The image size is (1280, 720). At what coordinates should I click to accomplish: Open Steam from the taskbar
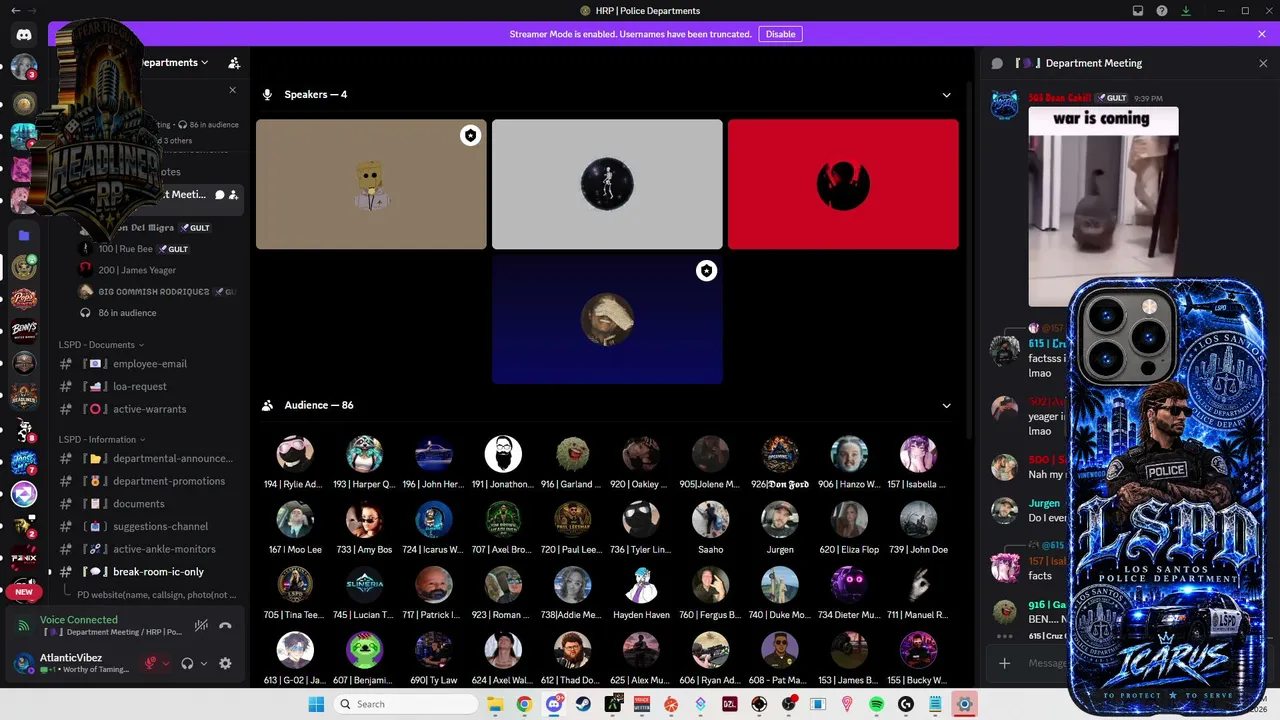(x=583, y=704)
